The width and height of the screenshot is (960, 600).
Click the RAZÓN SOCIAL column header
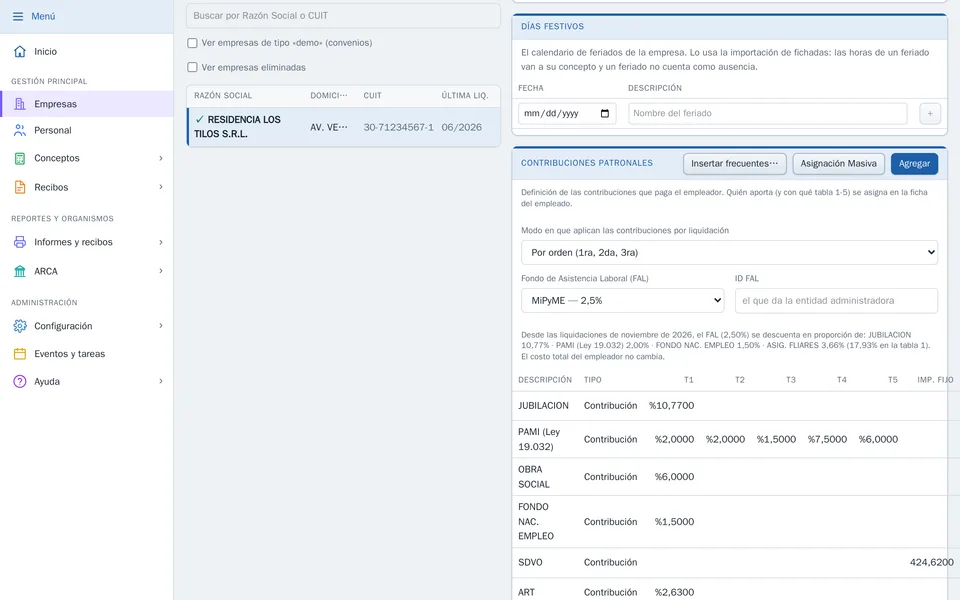tap(223, 96)
